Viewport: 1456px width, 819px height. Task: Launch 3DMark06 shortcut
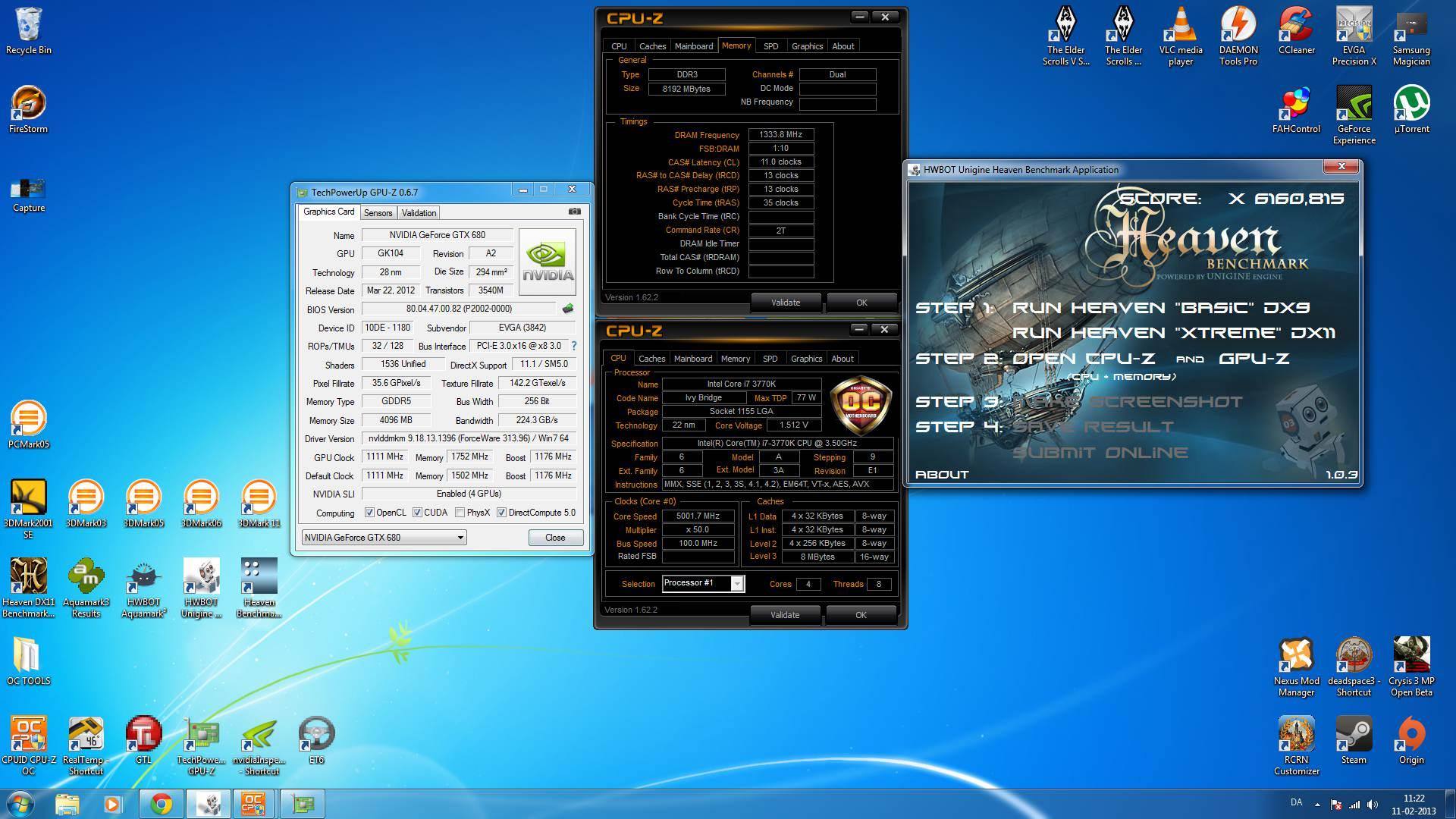click(201, 504)
